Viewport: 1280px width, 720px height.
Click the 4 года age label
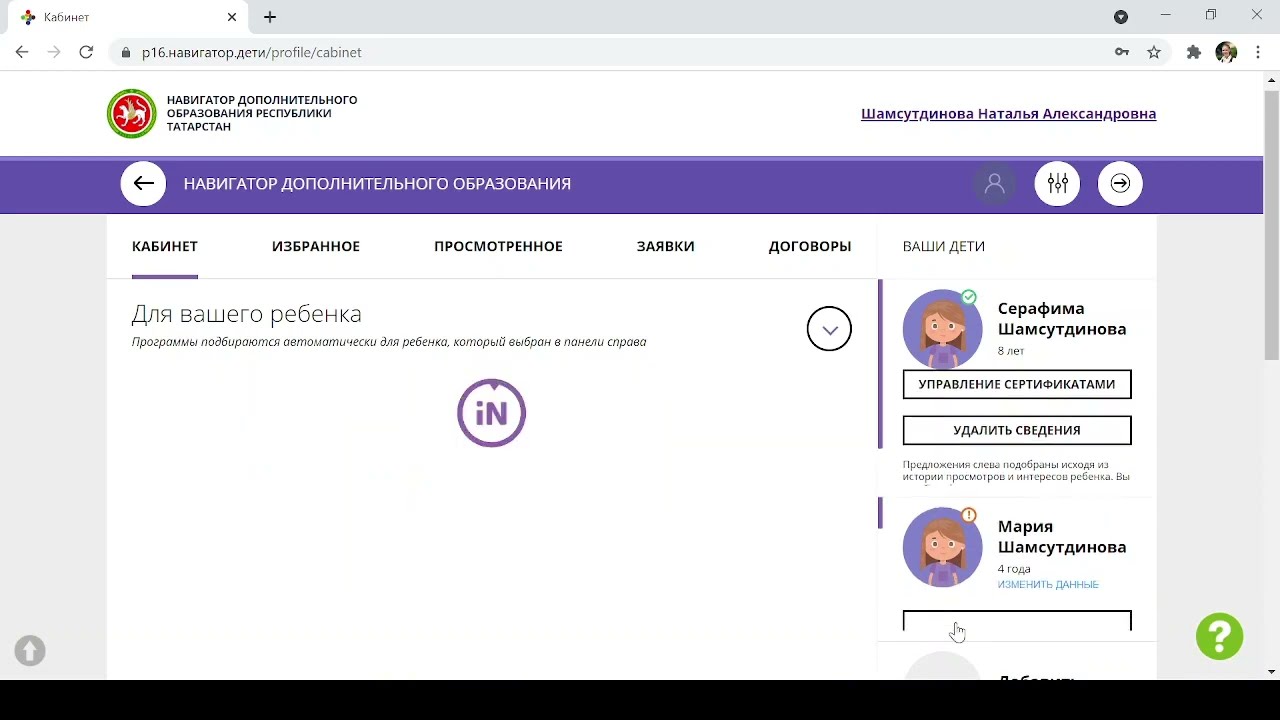pyautogui.click(x=1014, y=569)
